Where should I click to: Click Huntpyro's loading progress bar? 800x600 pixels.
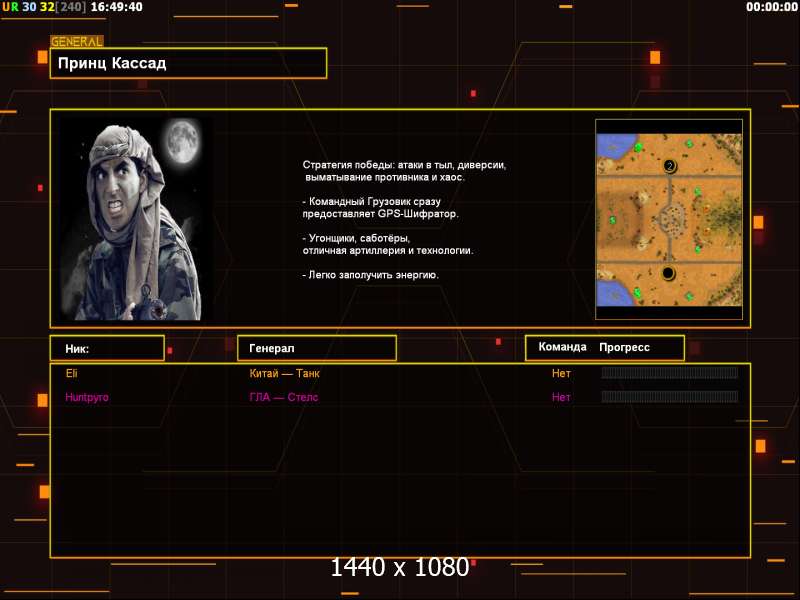[669, 397]
